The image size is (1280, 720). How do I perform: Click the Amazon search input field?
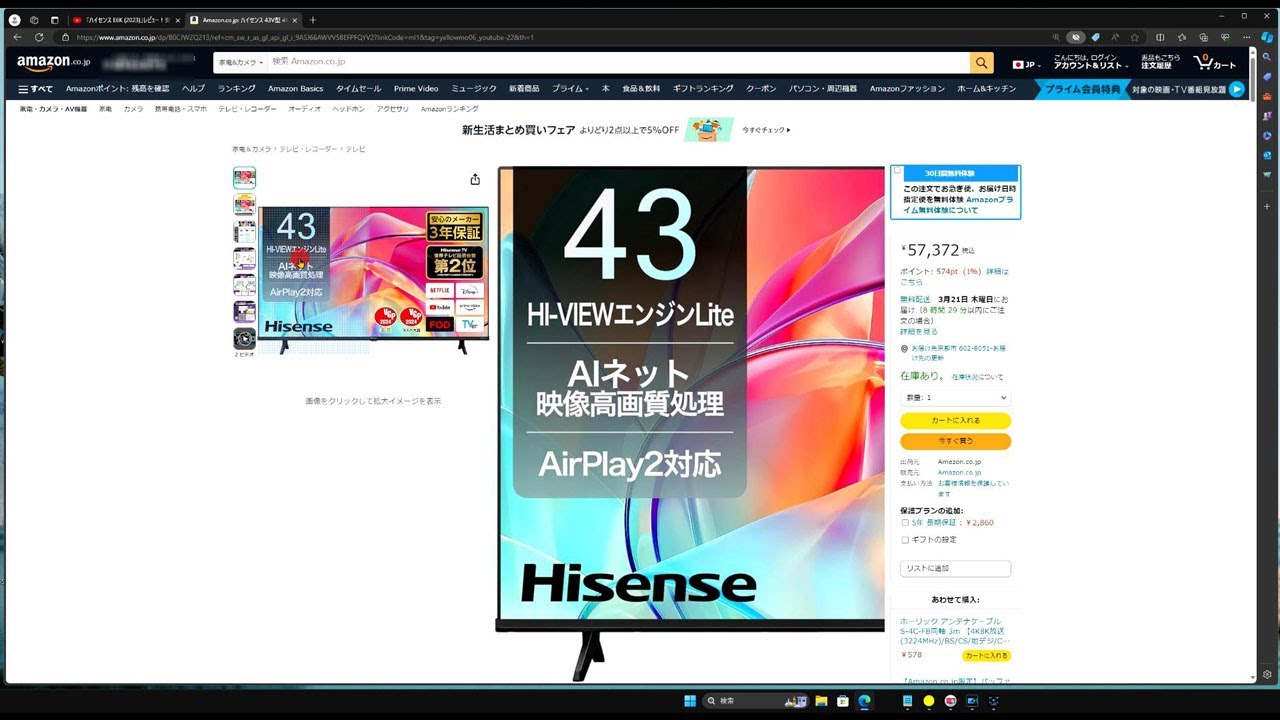(617, 63)
